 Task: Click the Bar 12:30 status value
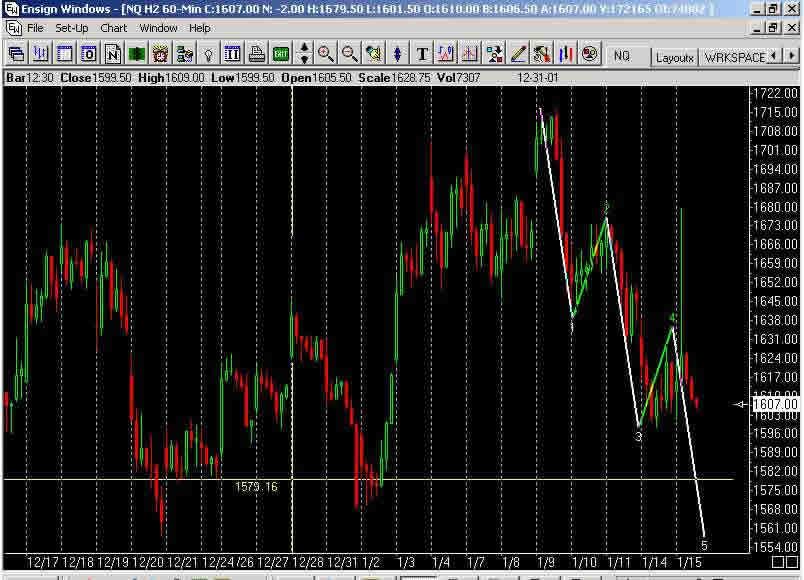tap(29, 78)
